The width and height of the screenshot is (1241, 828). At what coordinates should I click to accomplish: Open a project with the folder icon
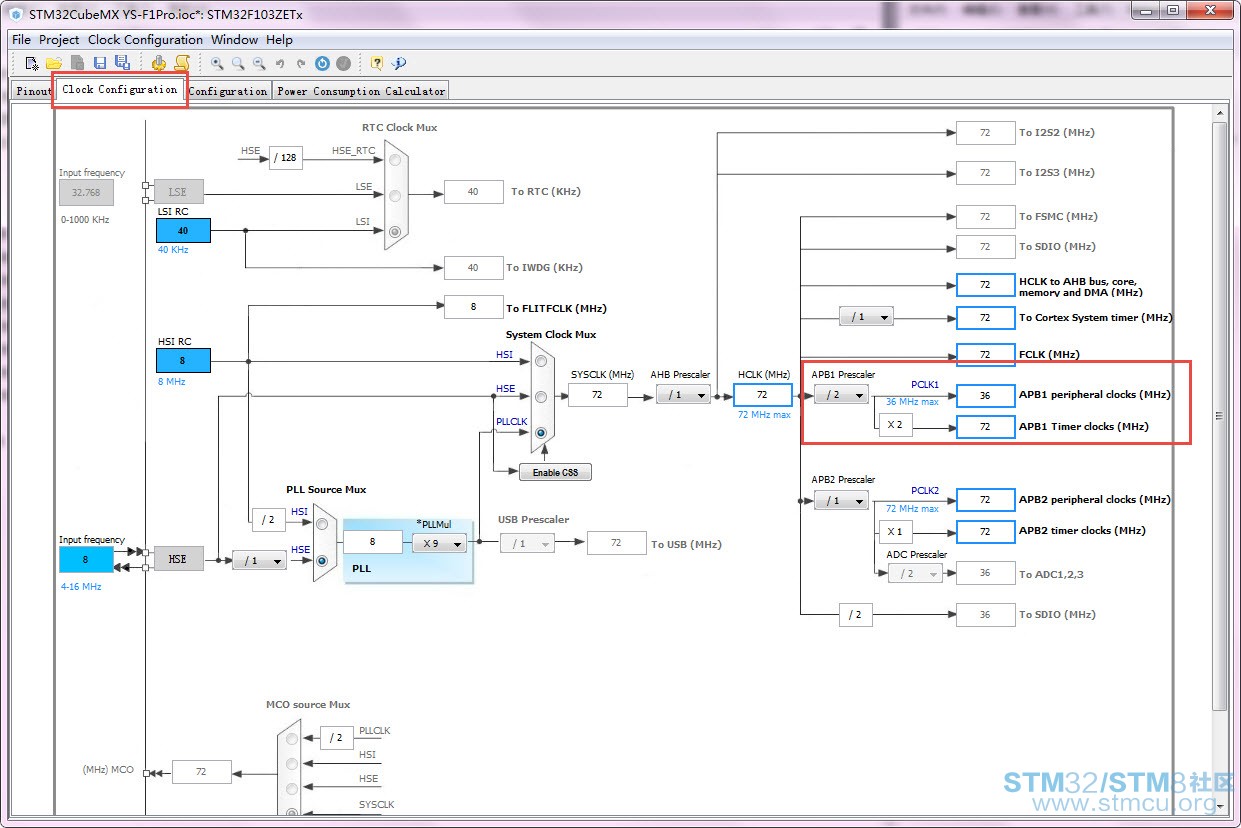pyautogui.click(x=54, y=63)
